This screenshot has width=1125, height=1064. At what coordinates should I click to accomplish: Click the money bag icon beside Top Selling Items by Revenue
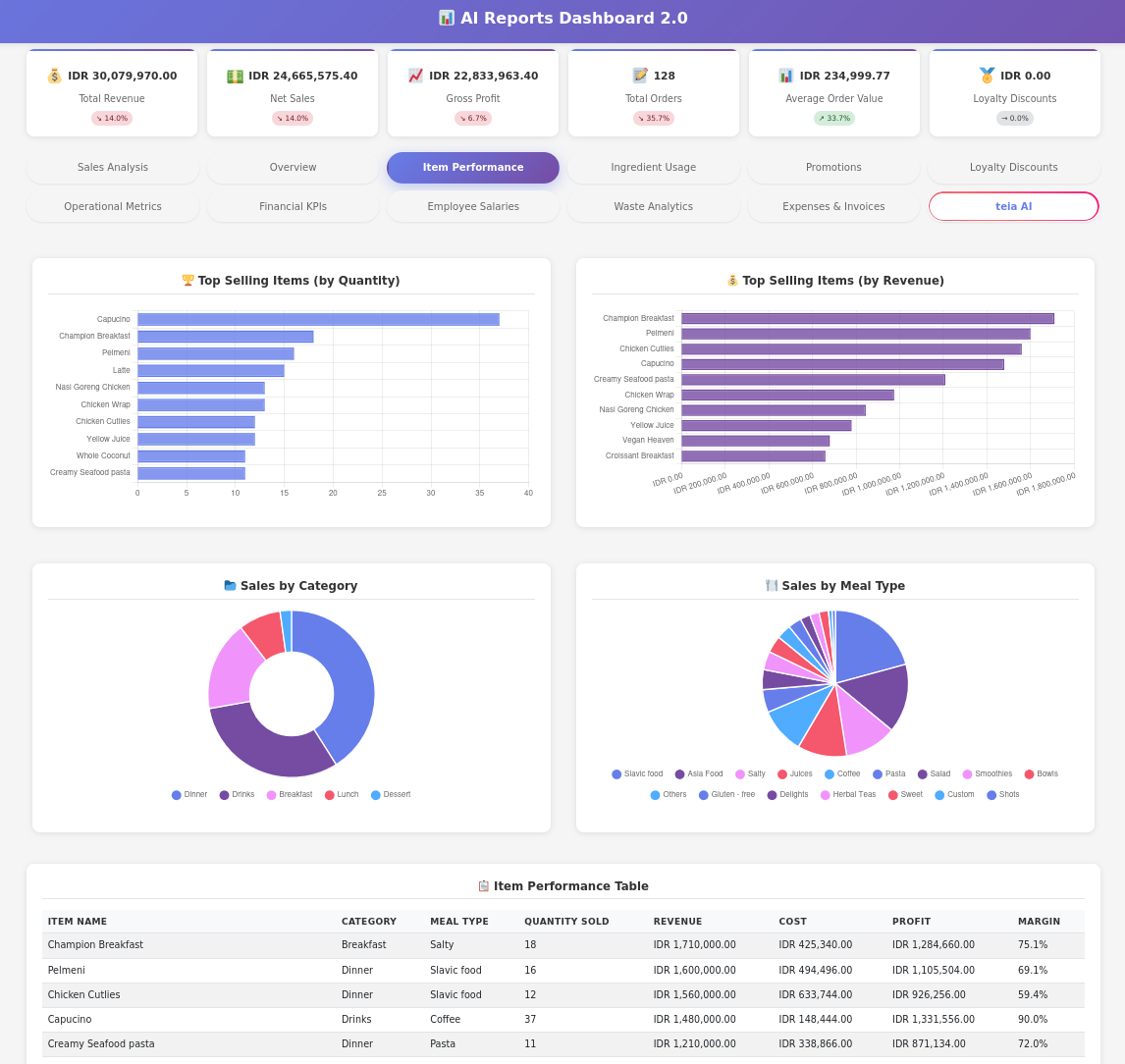732,281
